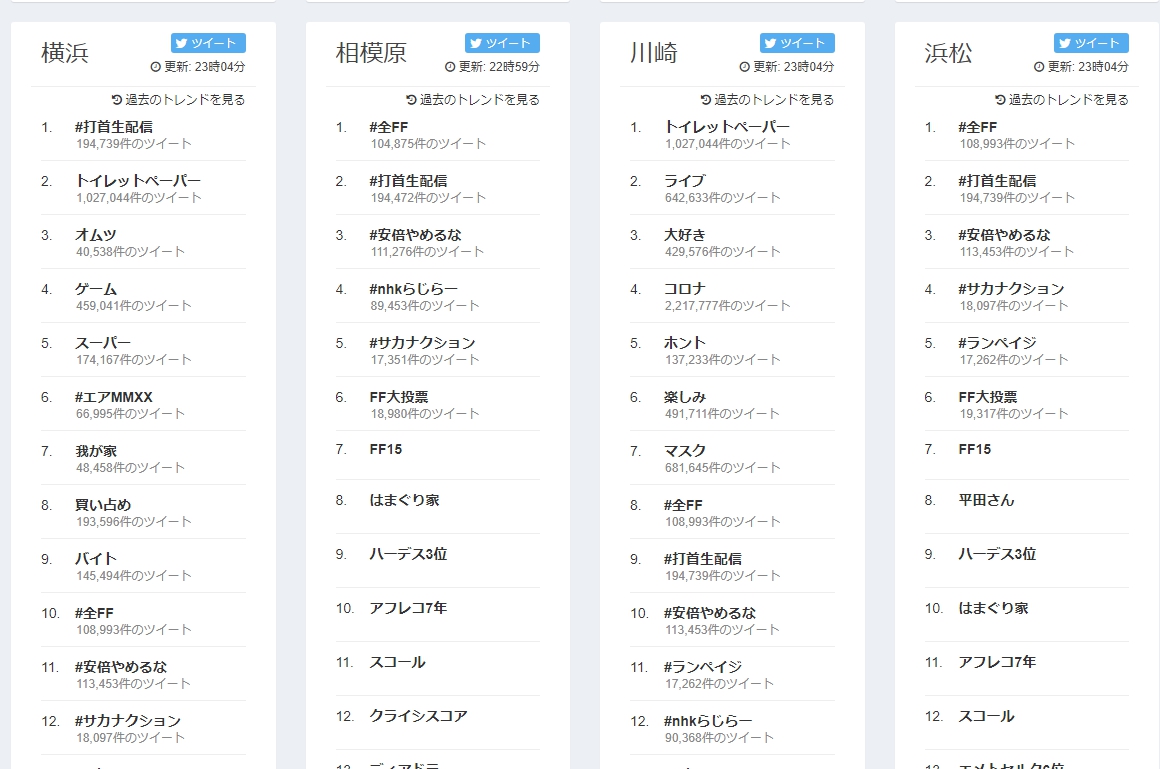
Task: Open #全FF trend ranked 10 in 横浜
Action: [94, 613]
